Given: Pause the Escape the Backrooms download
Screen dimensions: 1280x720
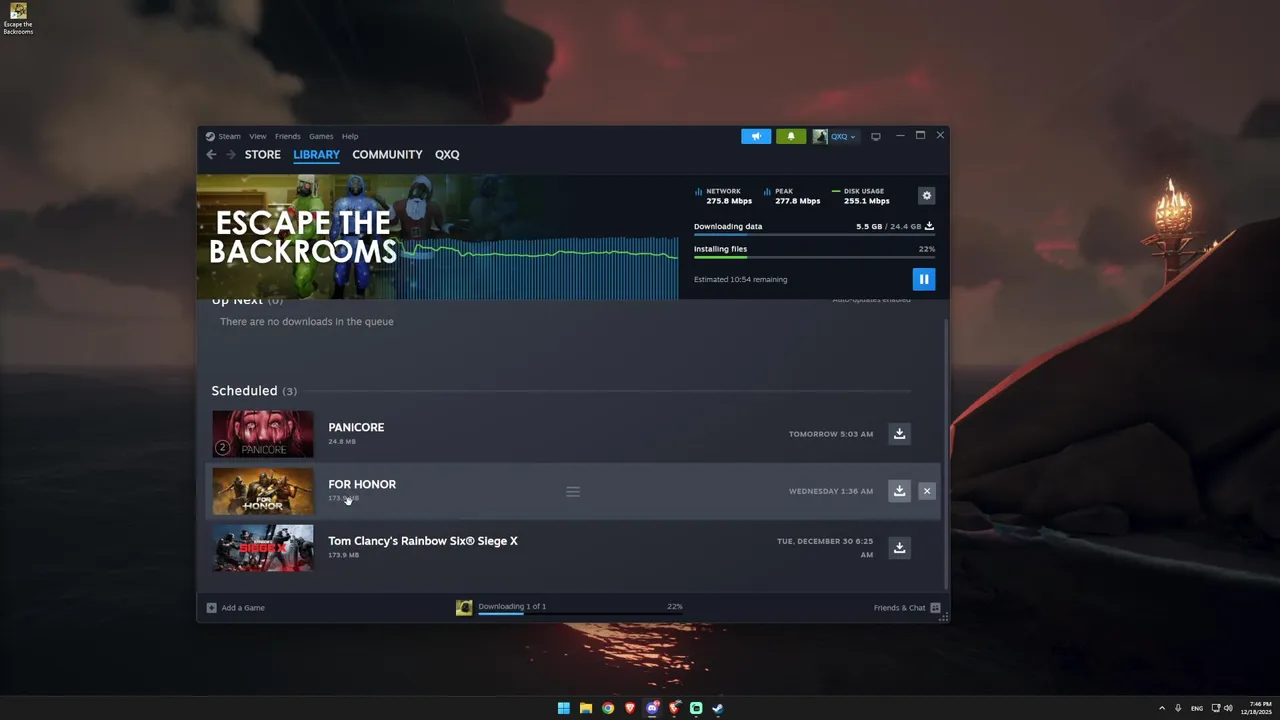Looking at the screenshot, I should tap(923, 279).
